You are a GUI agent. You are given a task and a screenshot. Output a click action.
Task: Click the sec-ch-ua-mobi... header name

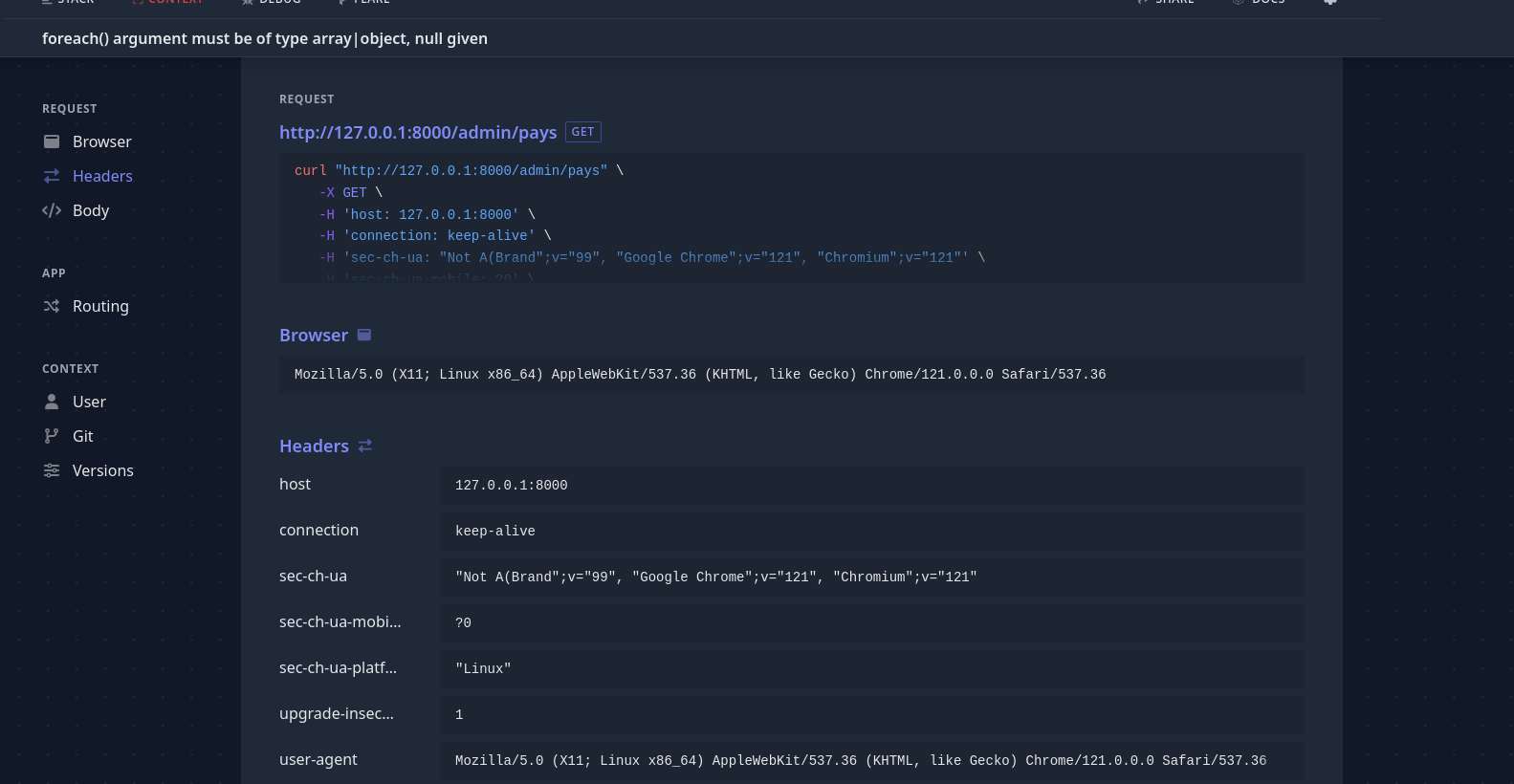point(340,622)
